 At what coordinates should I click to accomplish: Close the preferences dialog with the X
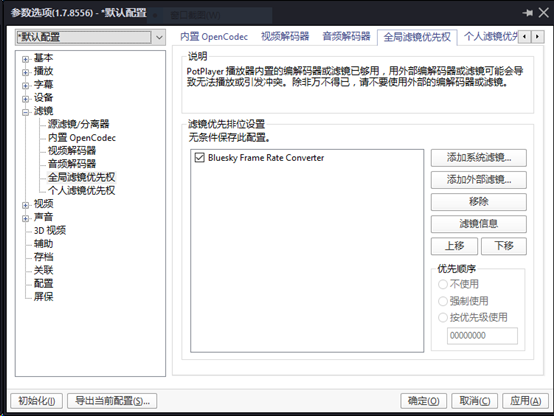(544, 13)
